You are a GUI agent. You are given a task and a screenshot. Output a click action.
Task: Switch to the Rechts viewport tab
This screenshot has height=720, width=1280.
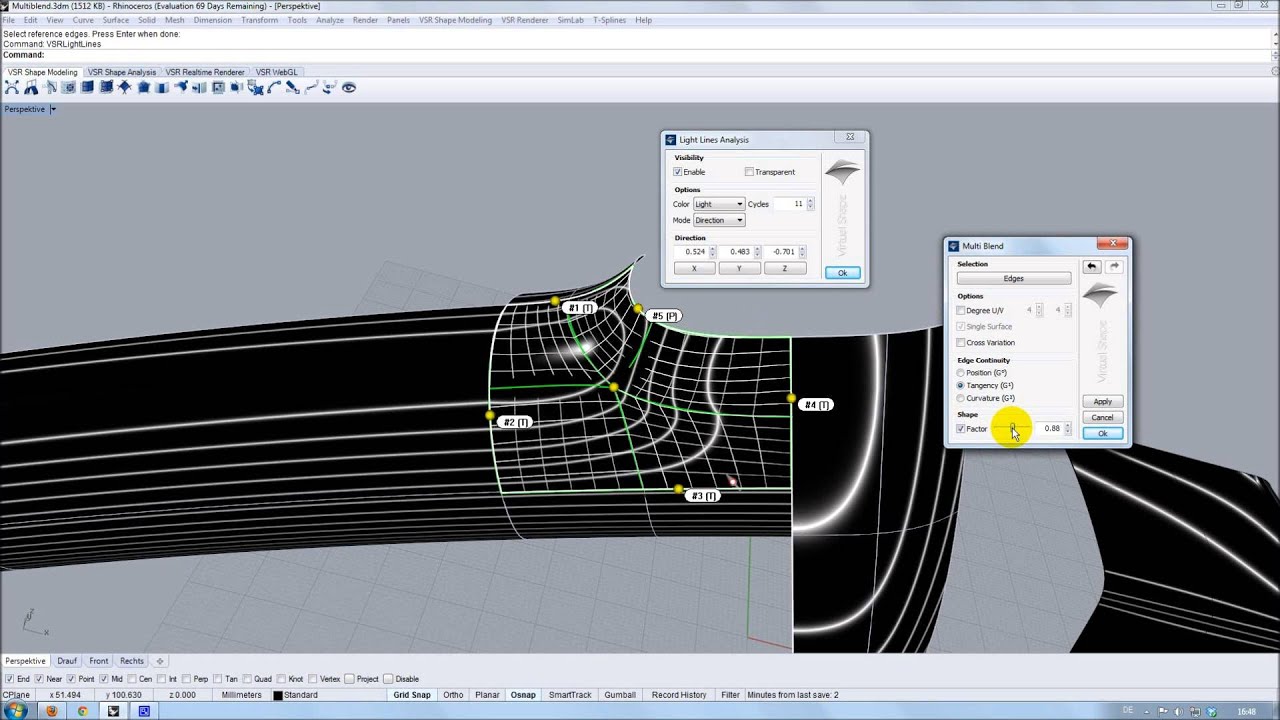click(x=132, y=661)
